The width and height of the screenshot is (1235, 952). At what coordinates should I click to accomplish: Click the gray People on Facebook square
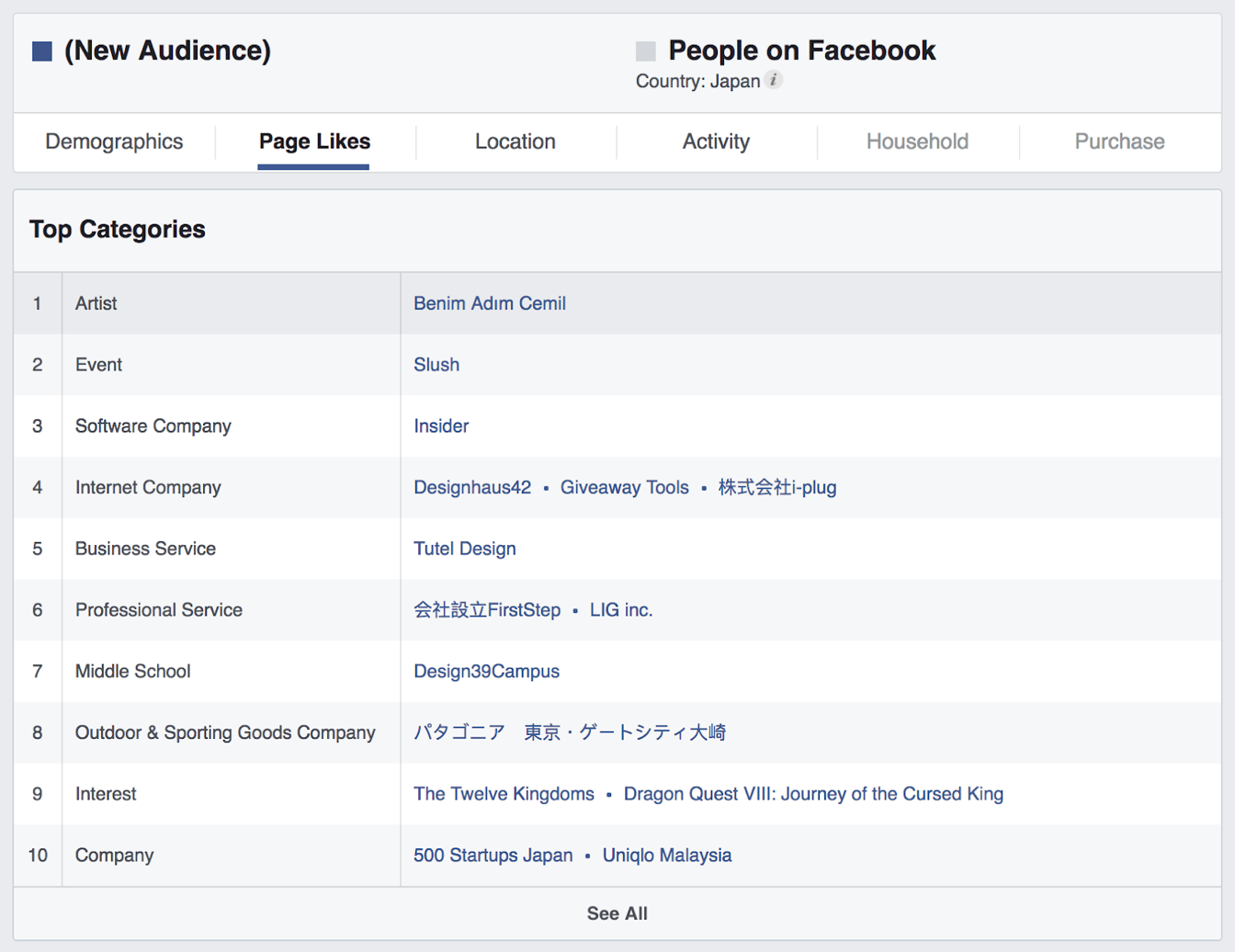click(646, 51)
